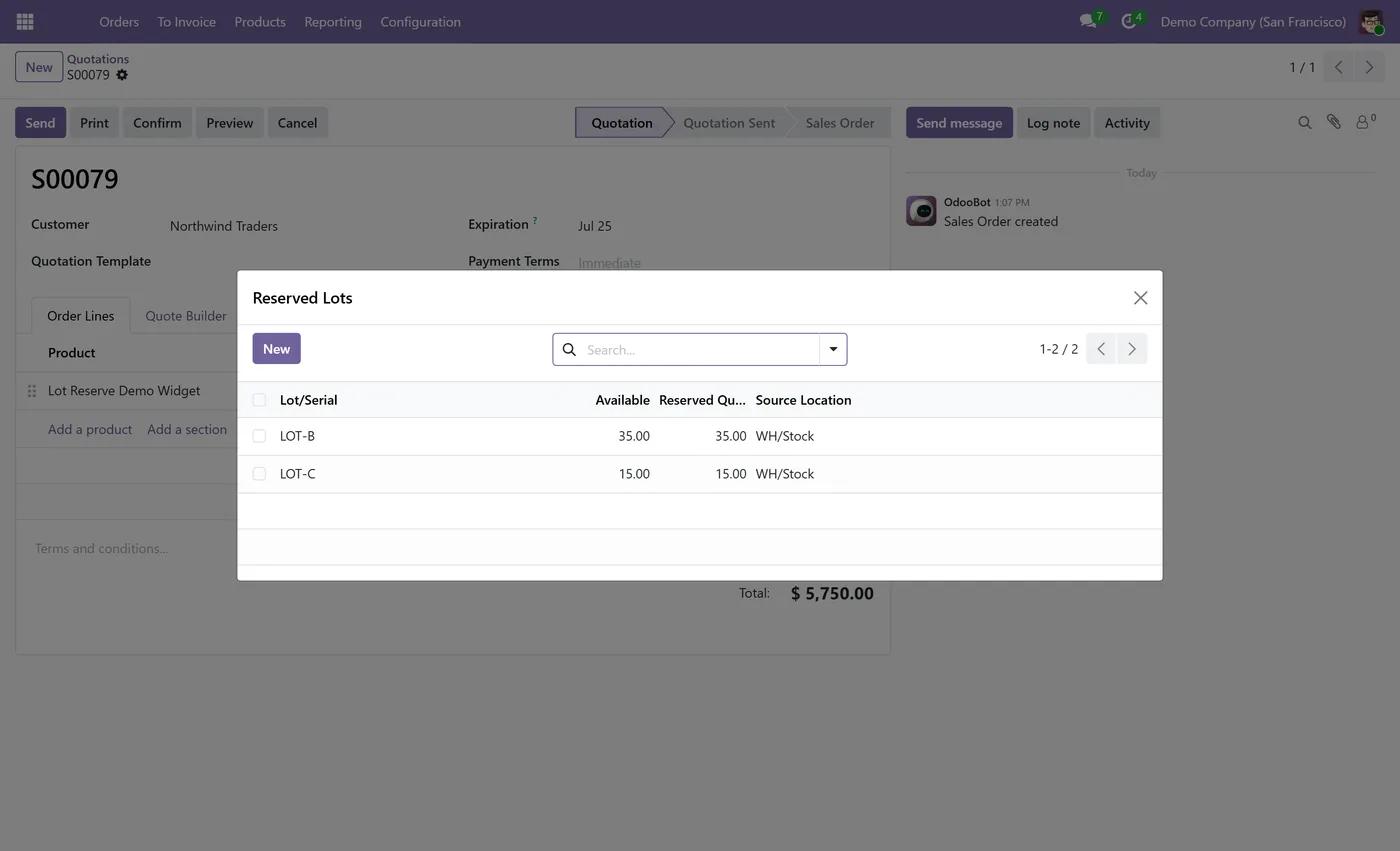The width and height of the screenshot is (1400, 851).
Task: Open the Orders menu
Action: point(119,21)
